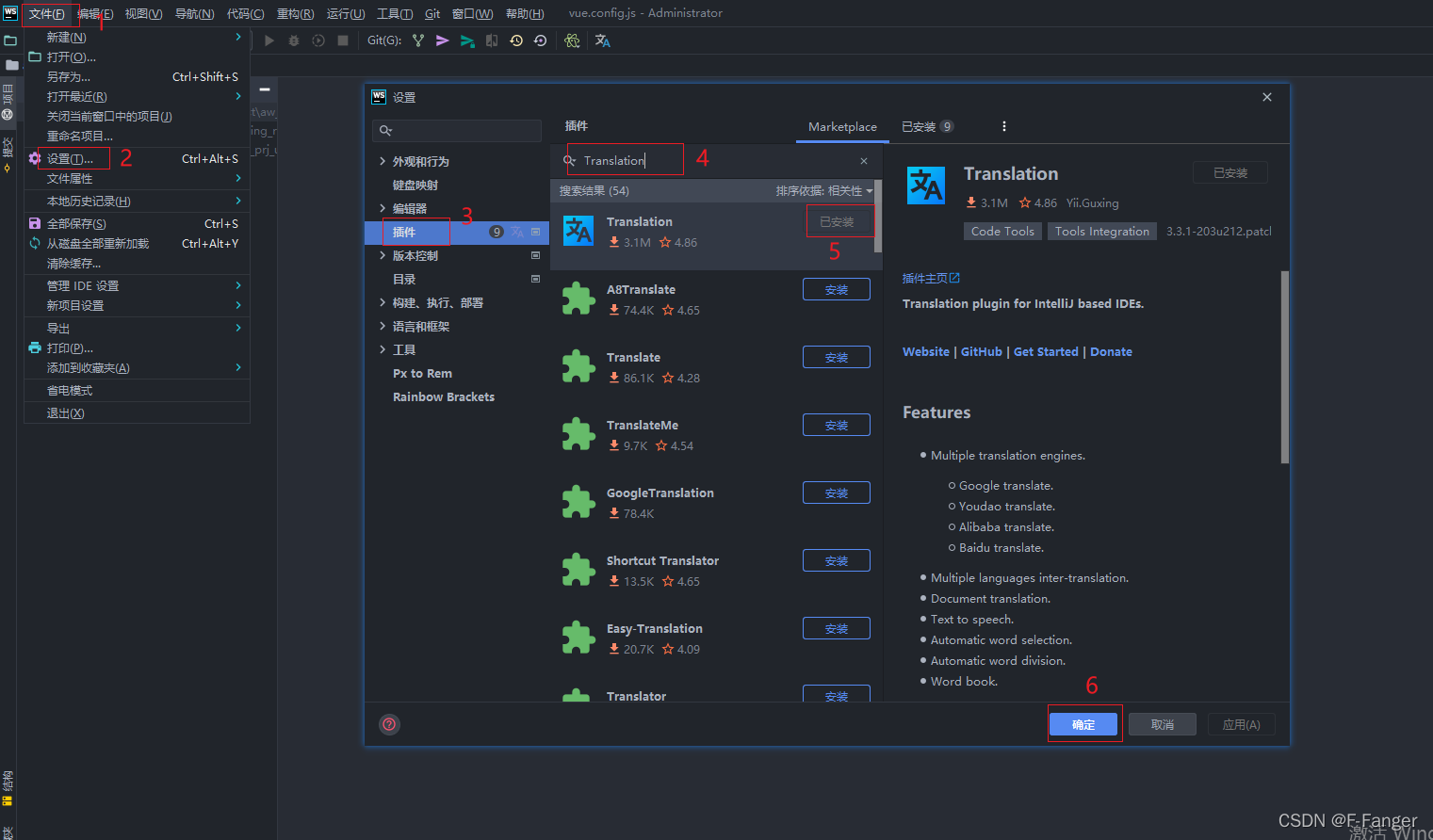Open the 排序依据: 相关性 sort dropdown
The width and height of the screenshot is (1433, 840).
coord(824,190)
